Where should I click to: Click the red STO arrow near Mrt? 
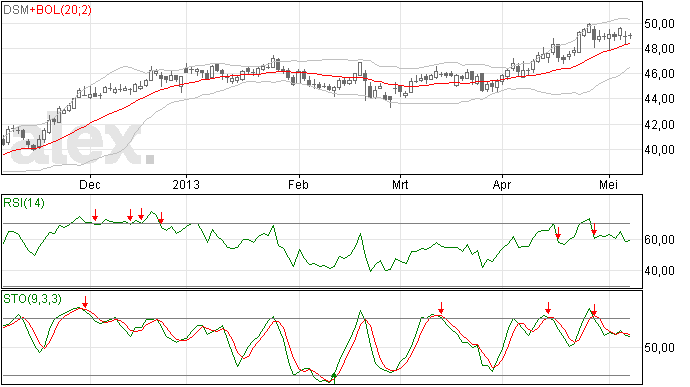tap(441, 308)
